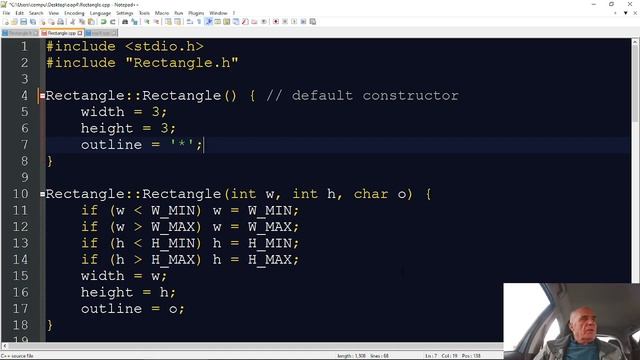Click the Zoom In toolbar icon
This screenshot has height=360, width=640.
tap(147, 22)
